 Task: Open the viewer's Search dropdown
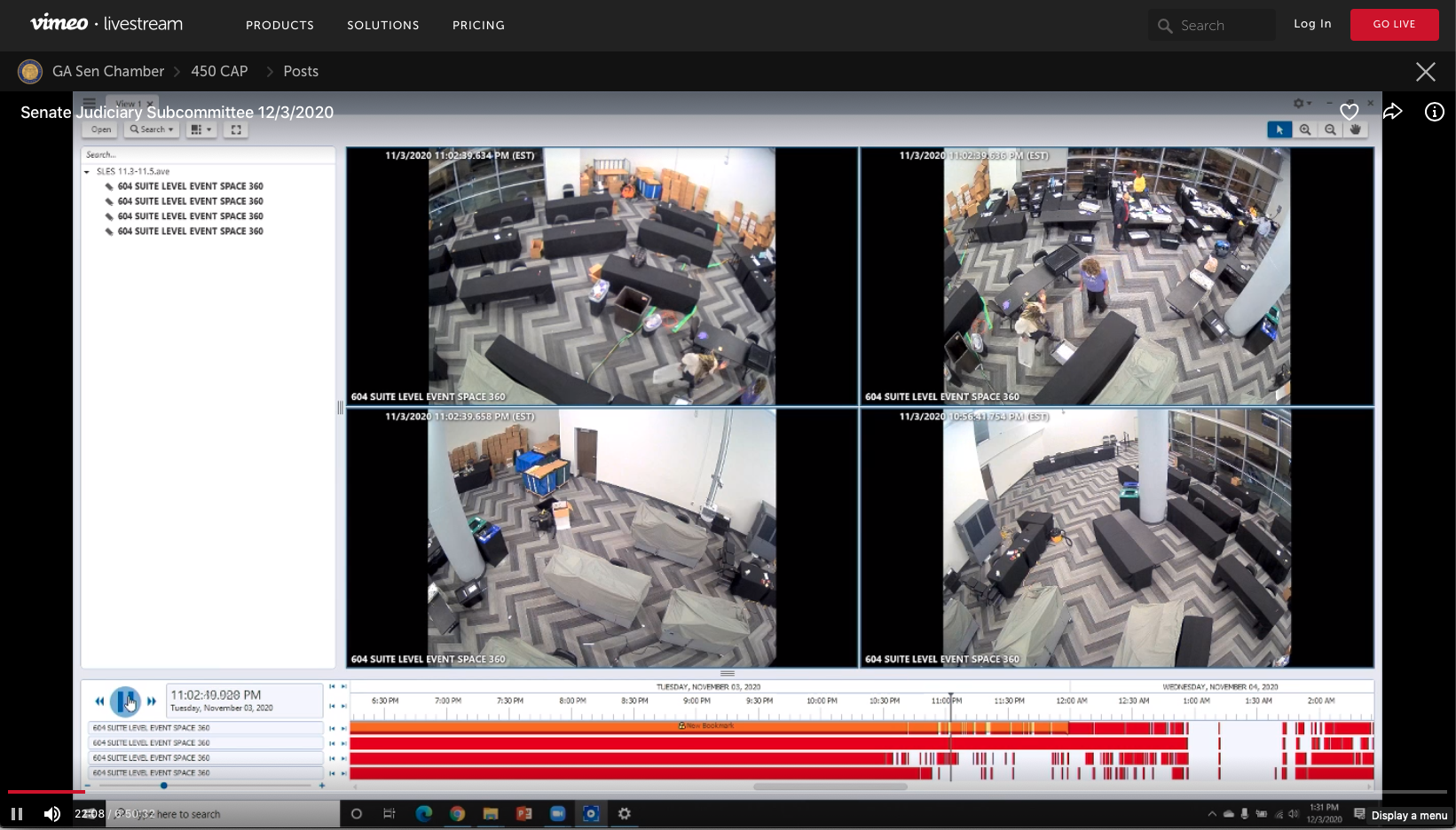pyautogui.click(x=152, y=129)
